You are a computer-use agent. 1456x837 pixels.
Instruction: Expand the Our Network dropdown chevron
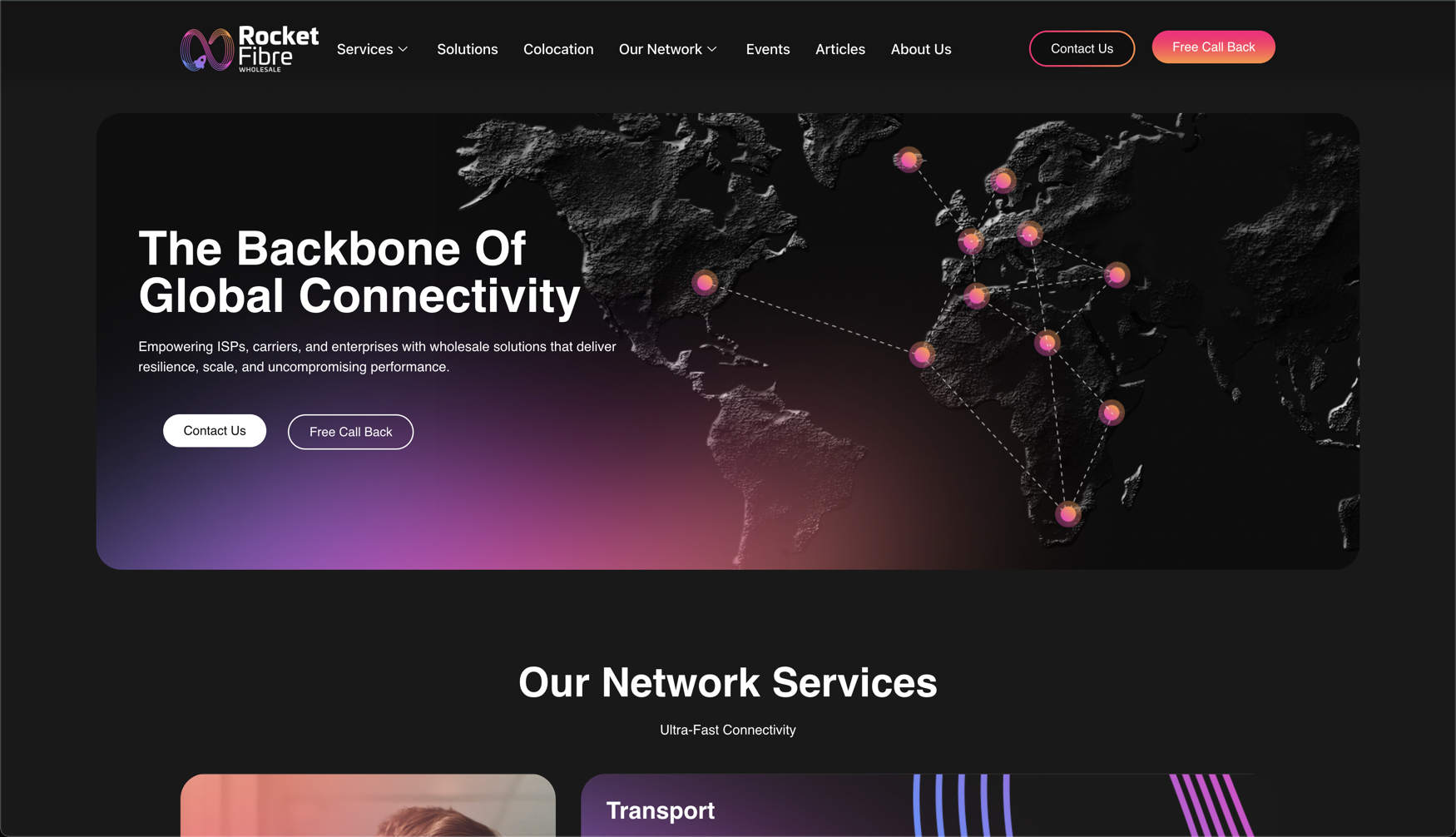click(x=712, y=49)
